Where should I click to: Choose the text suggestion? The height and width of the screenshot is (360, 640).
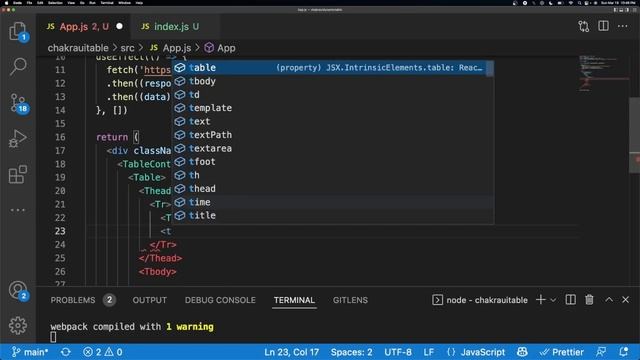click(x=330, y=122)
